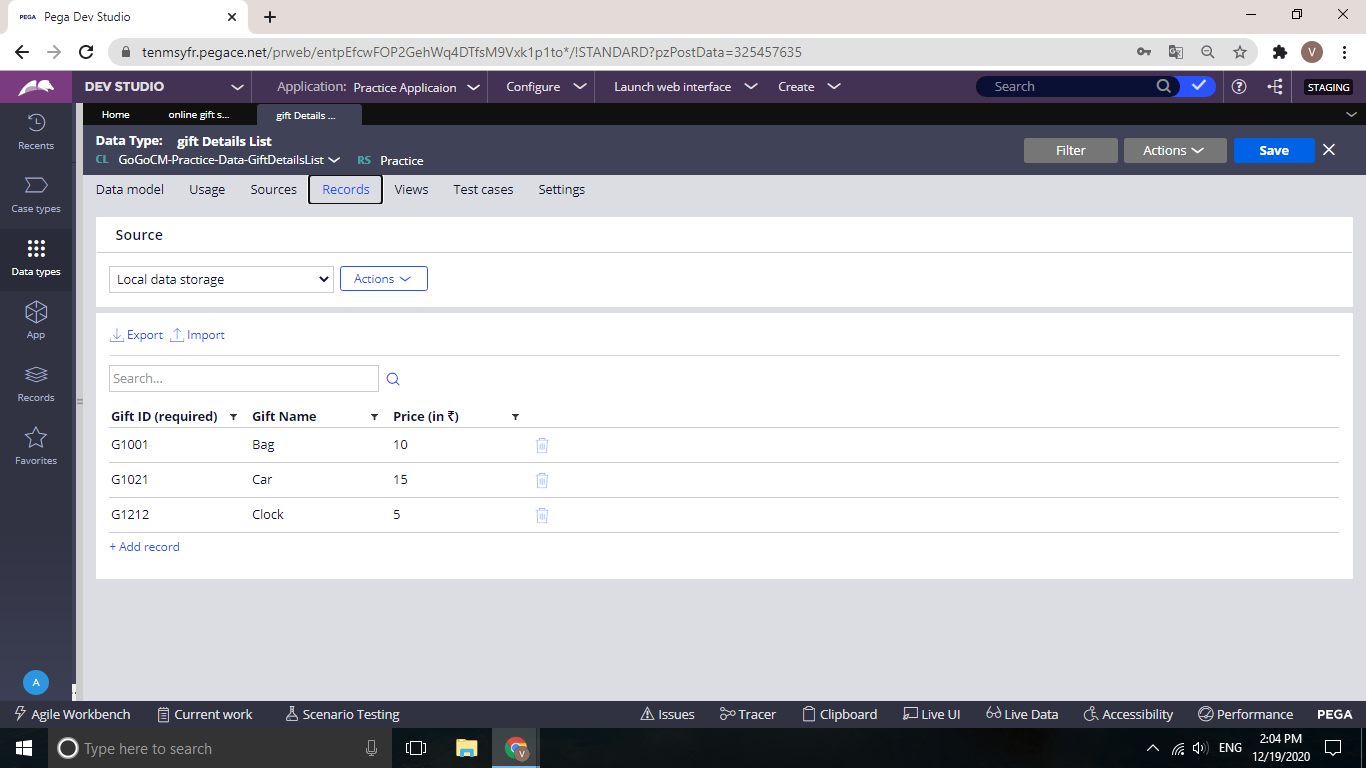Open Current work in footer
The height and width of the screenshot is (768, 1366).
(205, 714)
